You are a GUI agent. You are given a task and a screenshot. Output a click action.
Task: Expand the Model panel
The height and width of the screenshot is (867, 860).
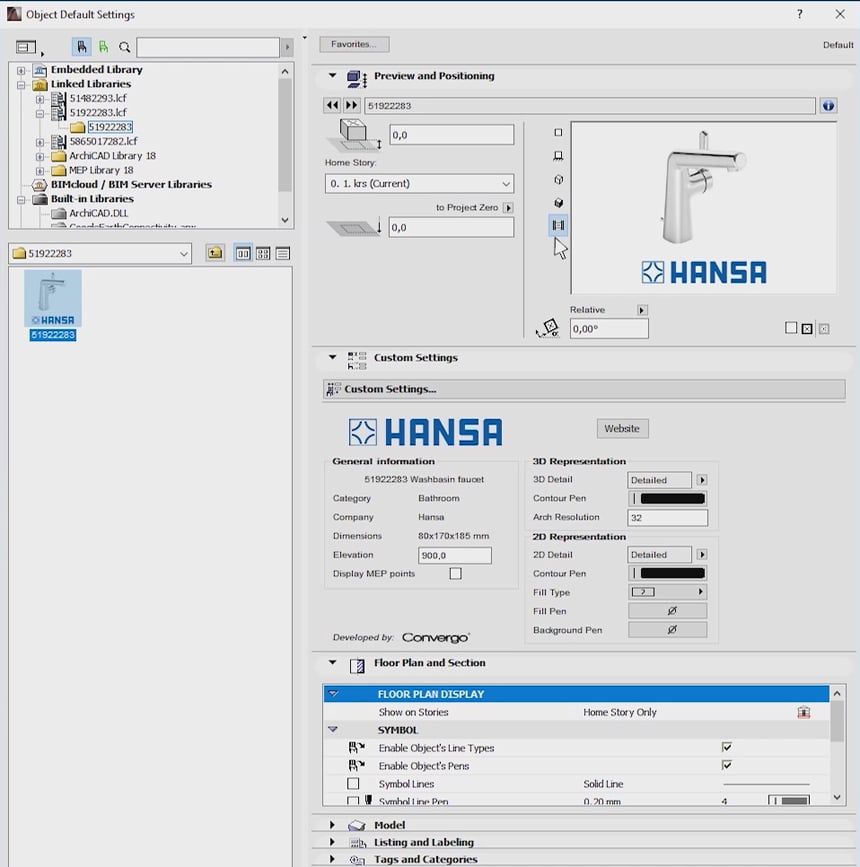(x=332, y=825)
